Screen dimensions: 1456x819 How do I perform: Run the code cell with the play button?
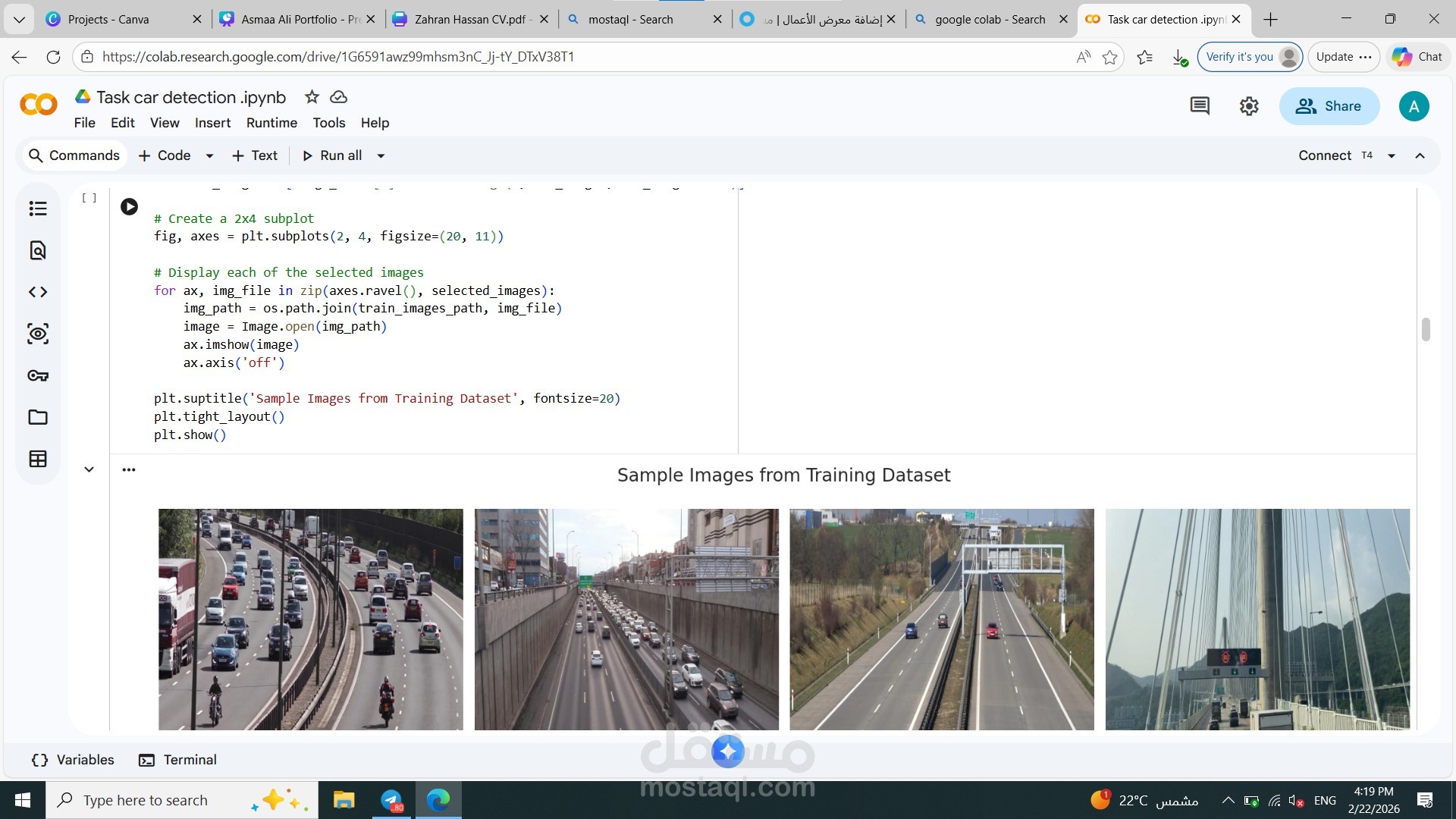tap(129, 206)
